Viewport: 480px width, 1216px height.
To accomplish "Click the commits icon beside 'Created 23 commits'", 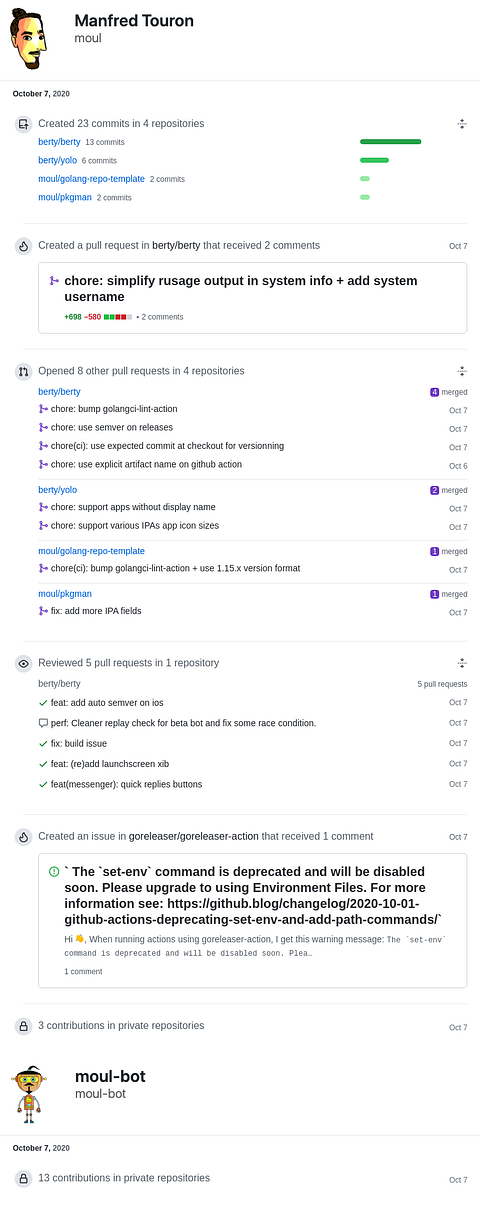I will 23,124.
